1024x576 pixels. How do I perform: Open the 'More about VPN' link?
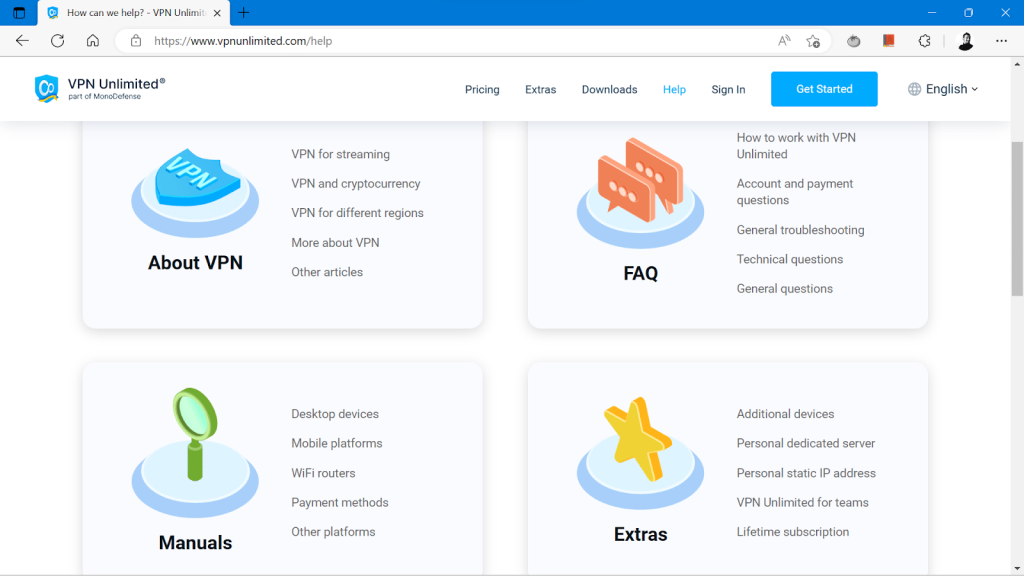point(335,242)
